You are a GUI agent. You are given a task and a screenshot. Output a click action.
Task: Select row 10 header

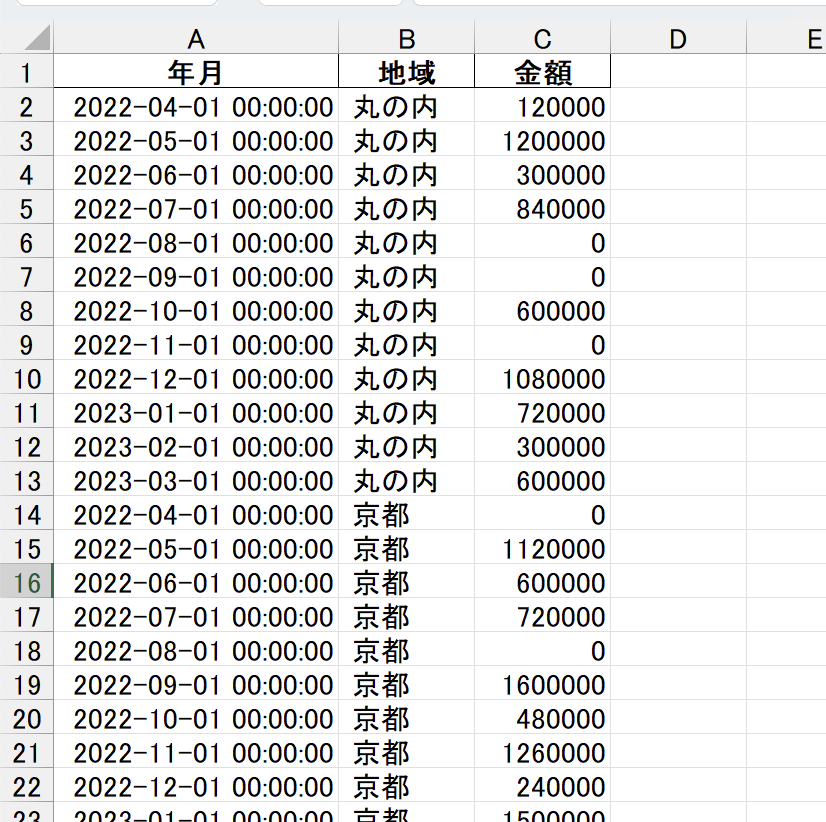26,377
